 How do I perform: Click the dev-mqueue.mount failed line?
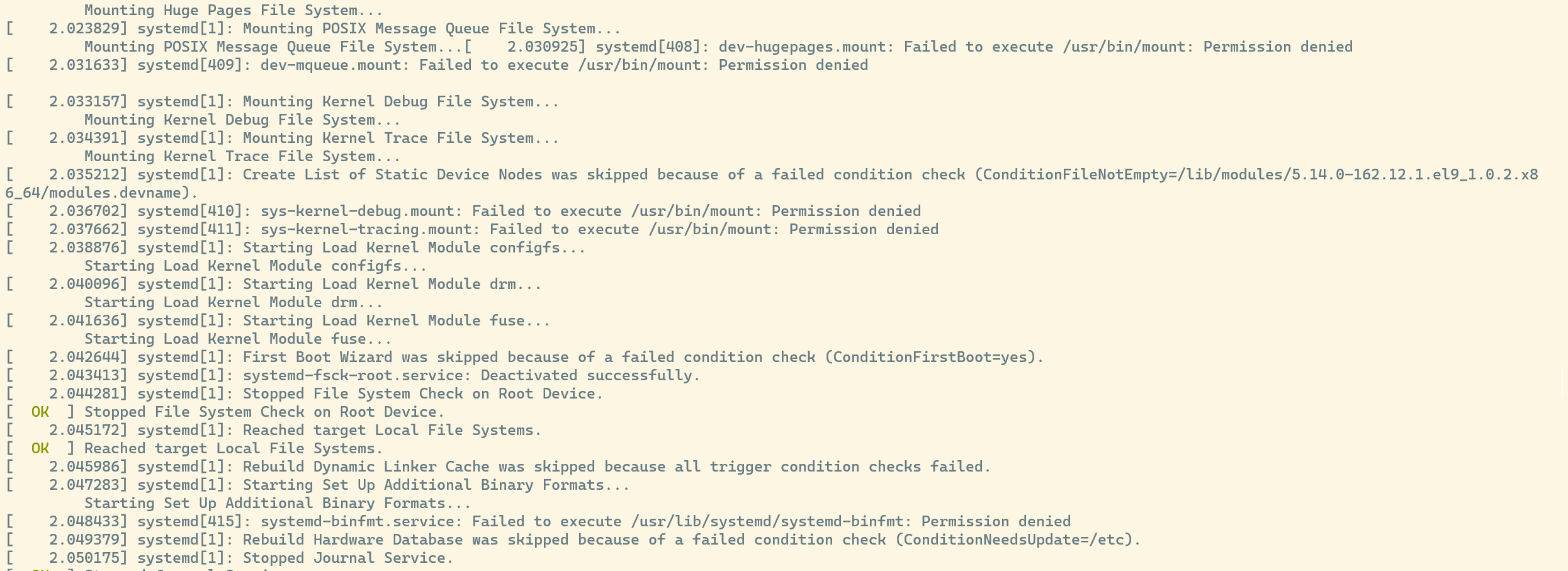(x=437, y=65)
